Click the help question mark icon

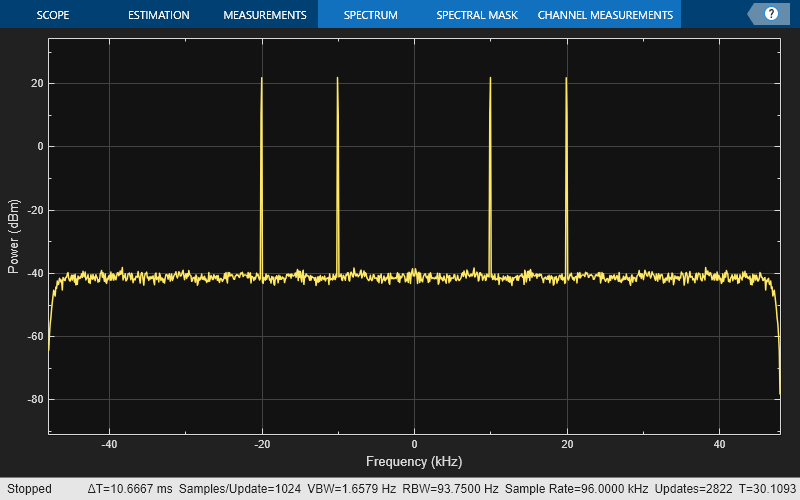771,14
